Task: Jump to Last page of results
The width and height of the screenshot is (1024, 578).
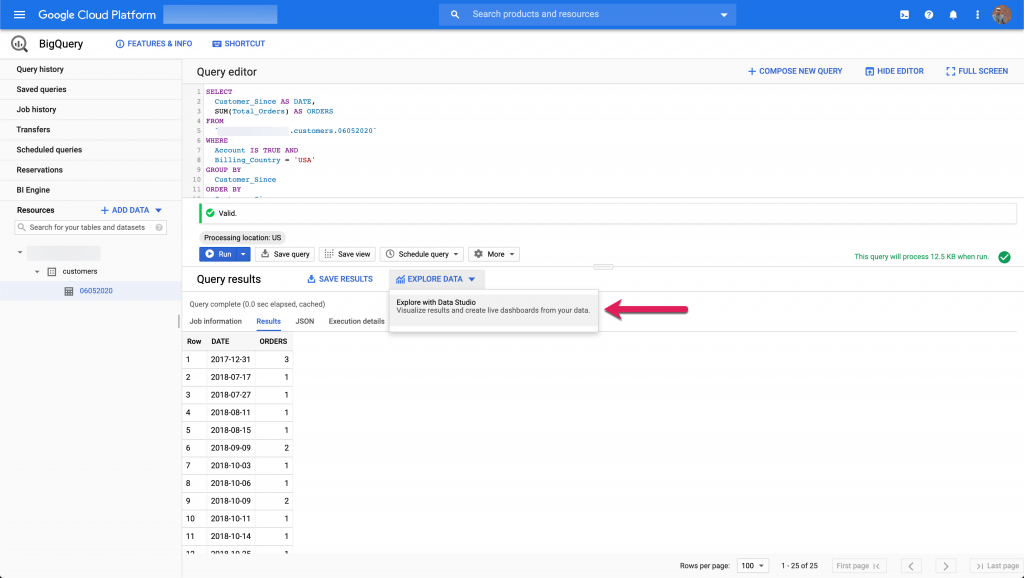Action: pyautogui.click(x=997, y=566)
